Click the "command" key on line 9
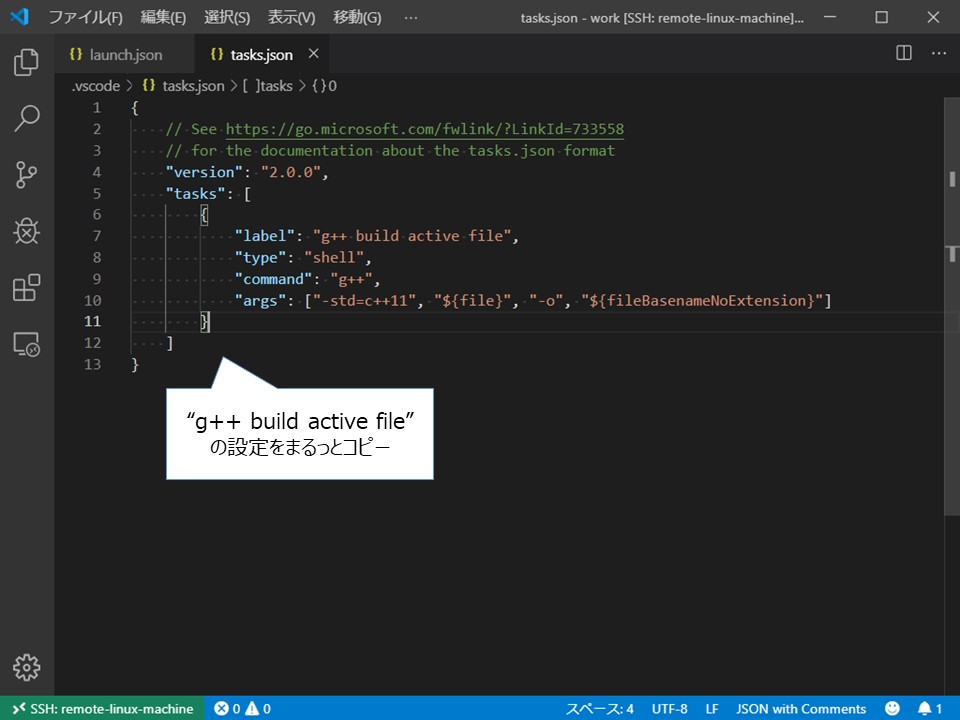Image resolution: width=960 pixels, height=720 pixels. (x=274, y=279)
